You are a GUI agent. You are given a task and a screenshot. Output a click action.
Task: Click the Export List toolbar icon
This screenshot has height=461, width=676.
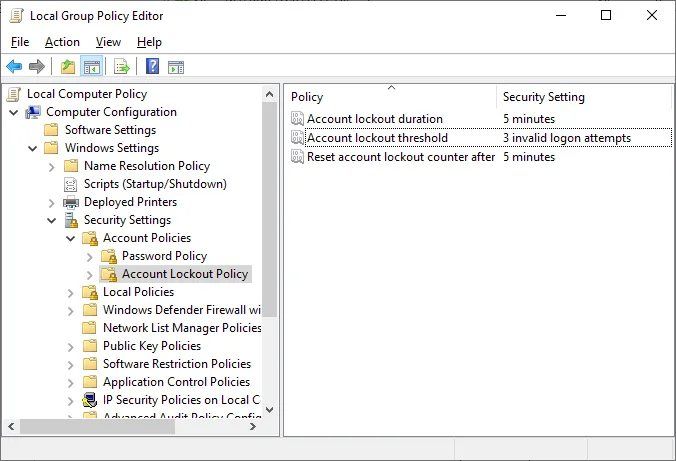point(122,67)
